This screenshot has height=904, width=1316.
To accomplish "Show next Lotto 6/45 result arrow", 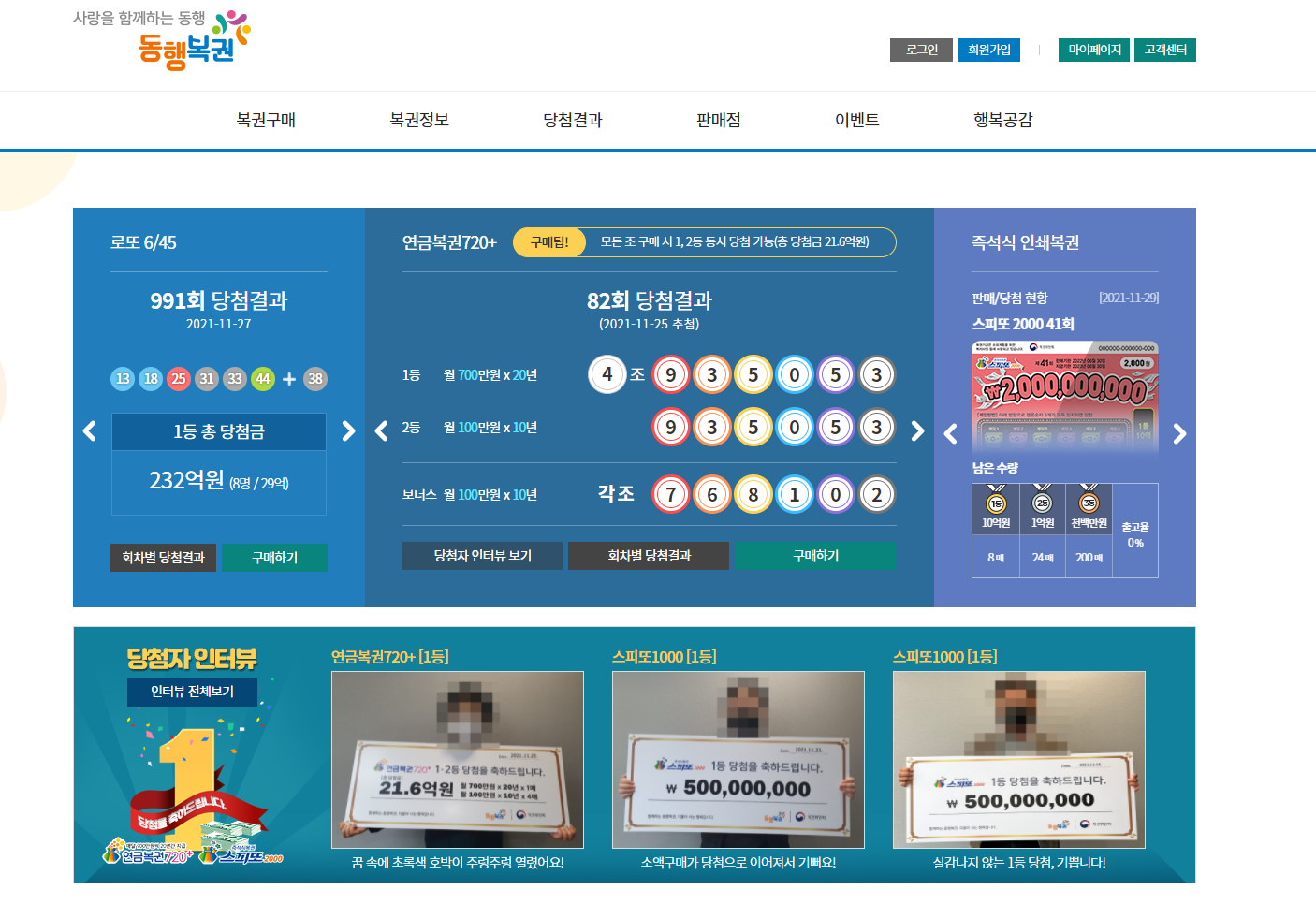I will point(348,430).
